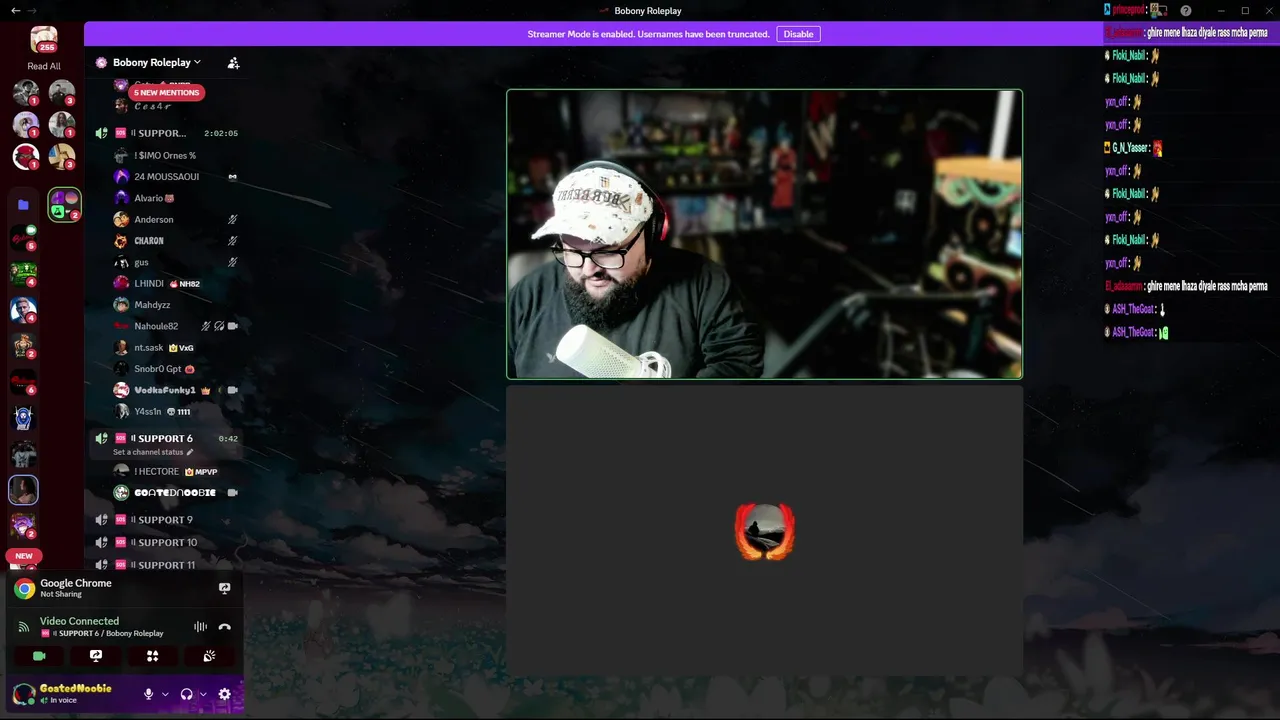Open the red server icon with badge 6
Screen dimensions: 1280x720
click(x=23, y=382)
